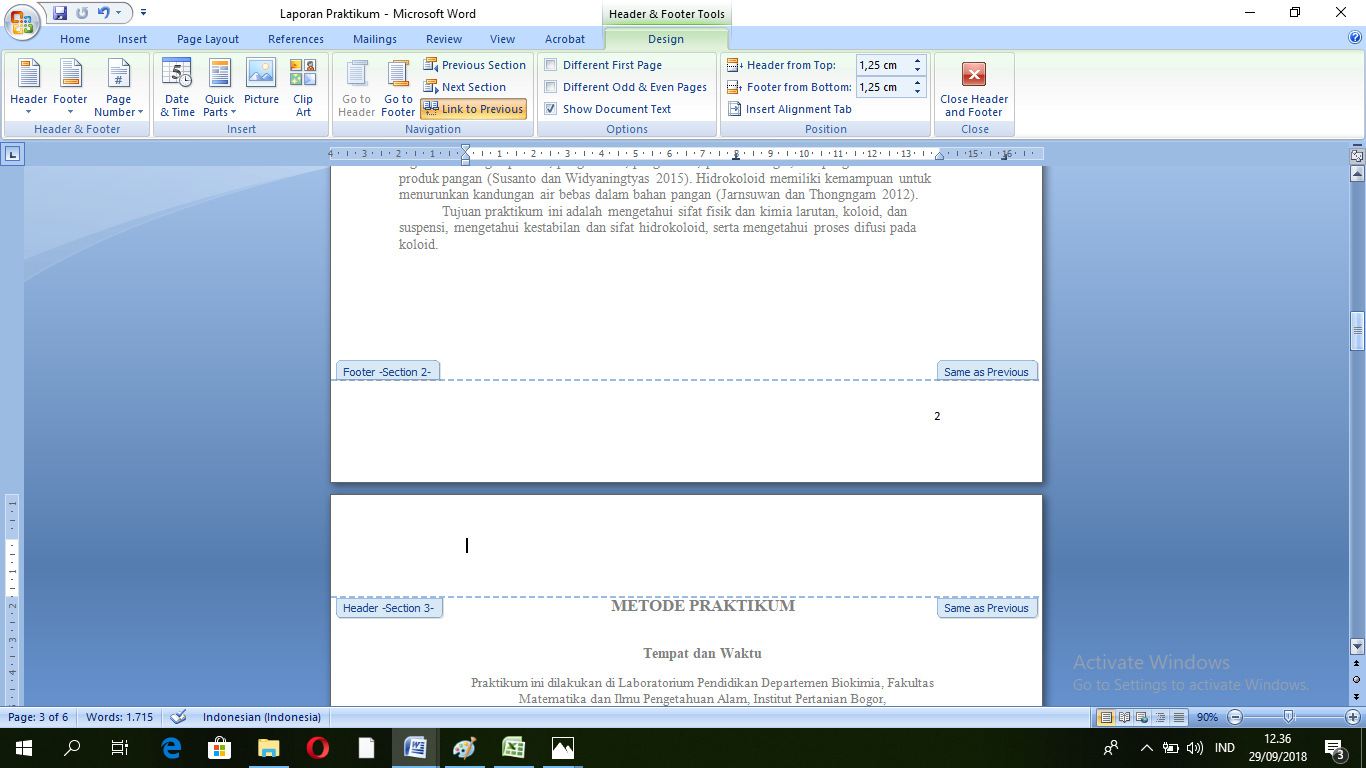The width and height of the screenshot is (1366, 768).
Task: Open the References ribbon tab
Action: point(296,39)
